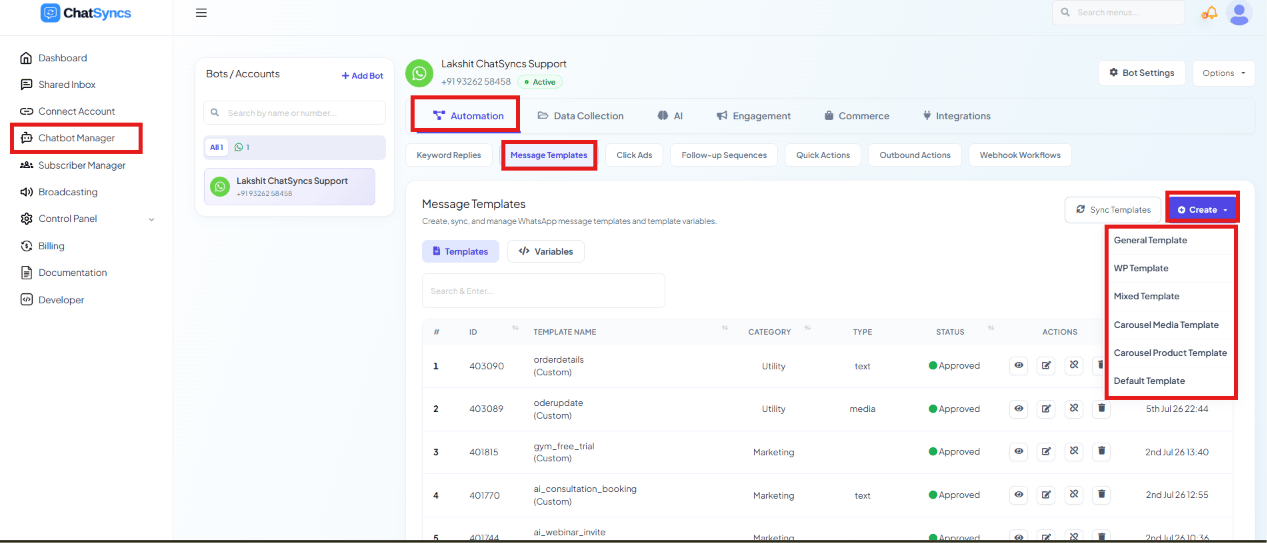Open Documentation from the sidebar
Image resolution: width=1267 pixels, height=543 pixels.
[72, 273]
